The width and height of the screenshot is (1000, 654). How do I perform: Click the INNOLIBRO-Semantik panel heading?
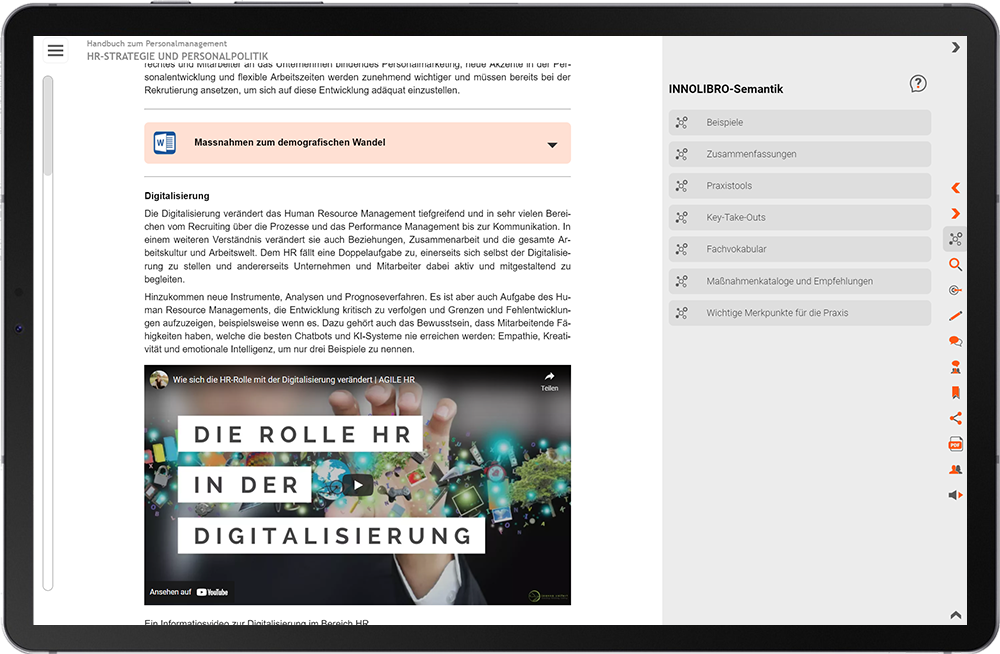pyautogui.click(x=726, y=89)
